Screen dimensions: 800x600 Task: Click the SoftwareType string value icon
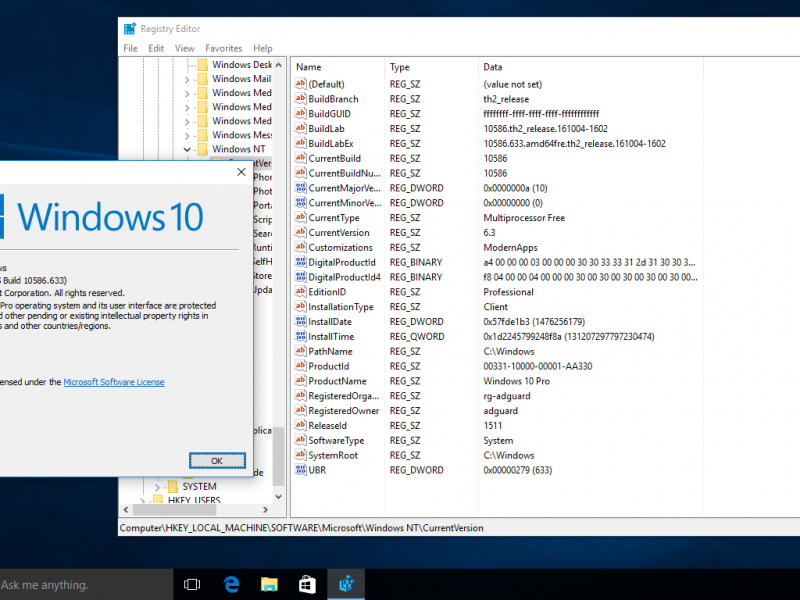301,440
